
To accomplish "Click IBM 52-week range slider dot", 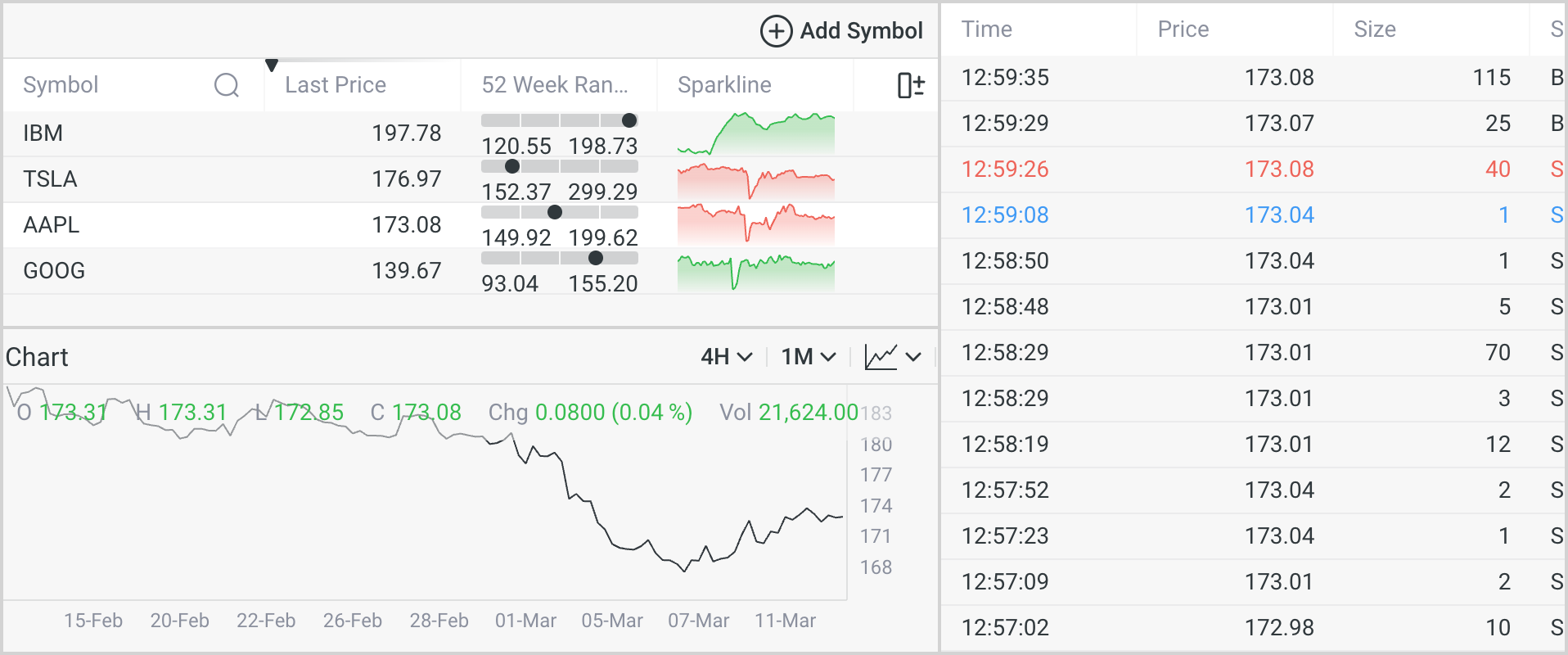I will coord(629,120).
